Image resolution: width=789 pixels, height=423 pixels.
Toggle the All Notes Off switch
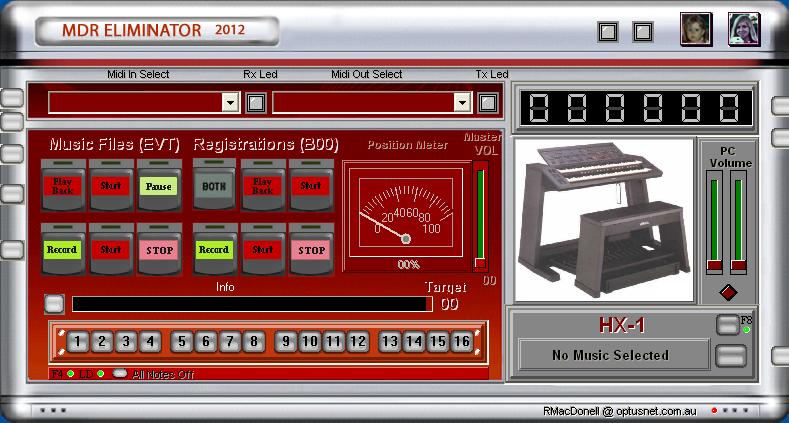point(120,374)
